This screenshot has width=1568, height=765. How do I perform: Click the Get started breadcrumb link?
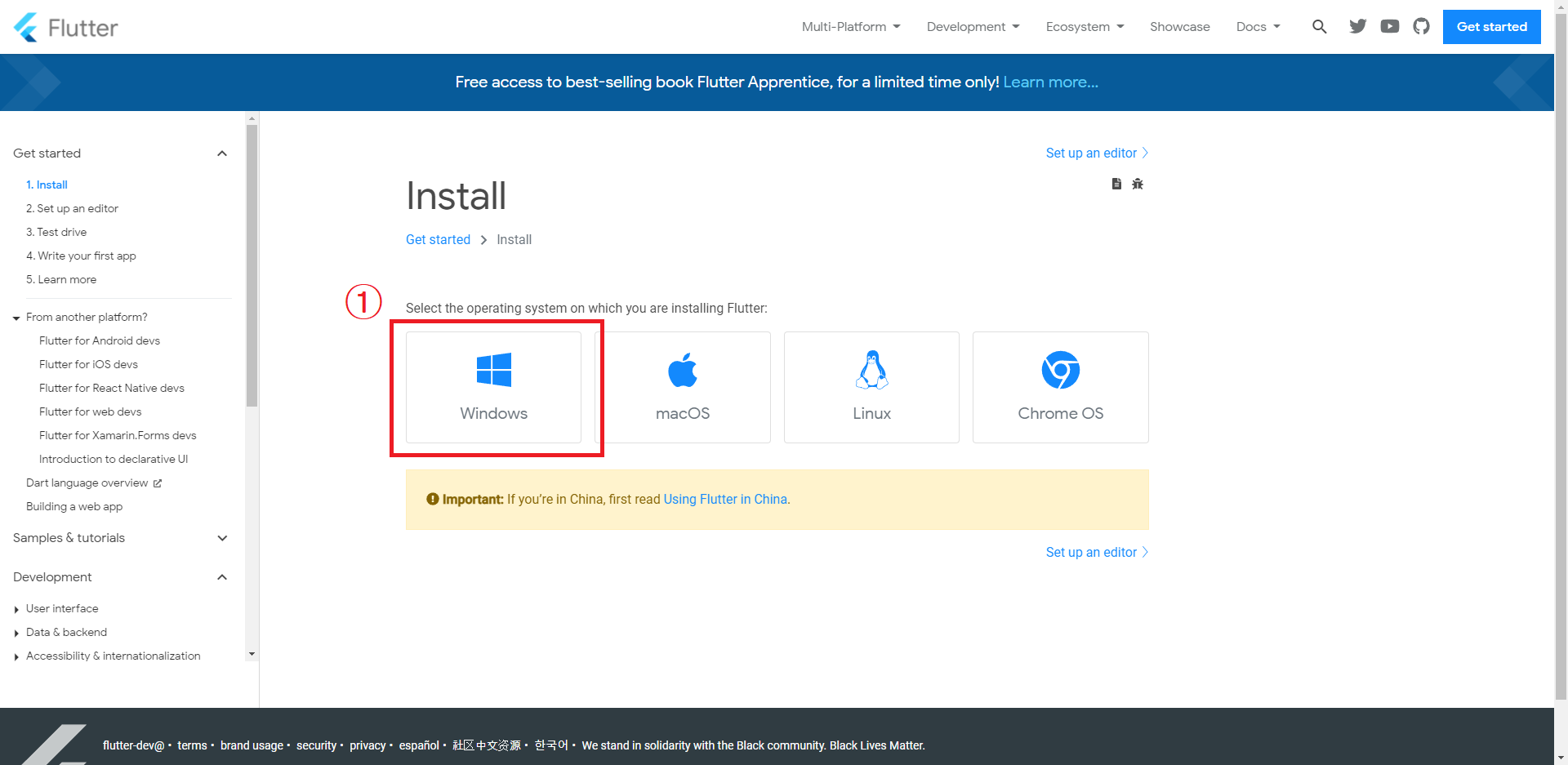click(x=438, y=239)
